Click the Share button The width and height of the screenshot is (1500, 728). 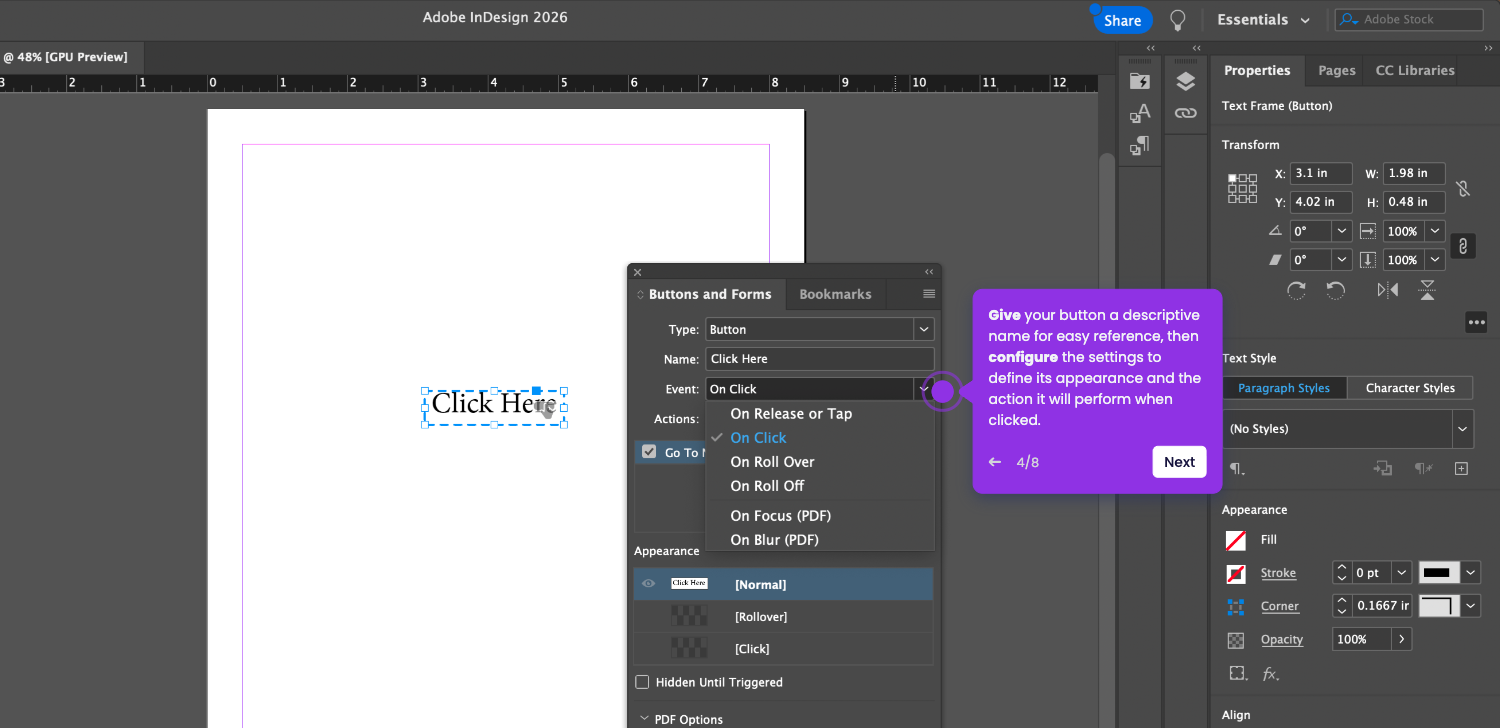(x=1122, y=20)
